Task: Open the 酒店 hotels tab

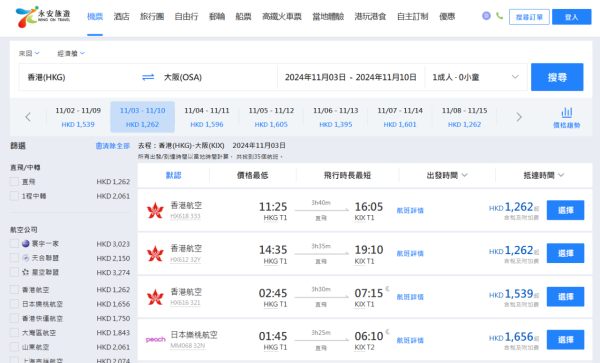Action: [x=121, y=16]
